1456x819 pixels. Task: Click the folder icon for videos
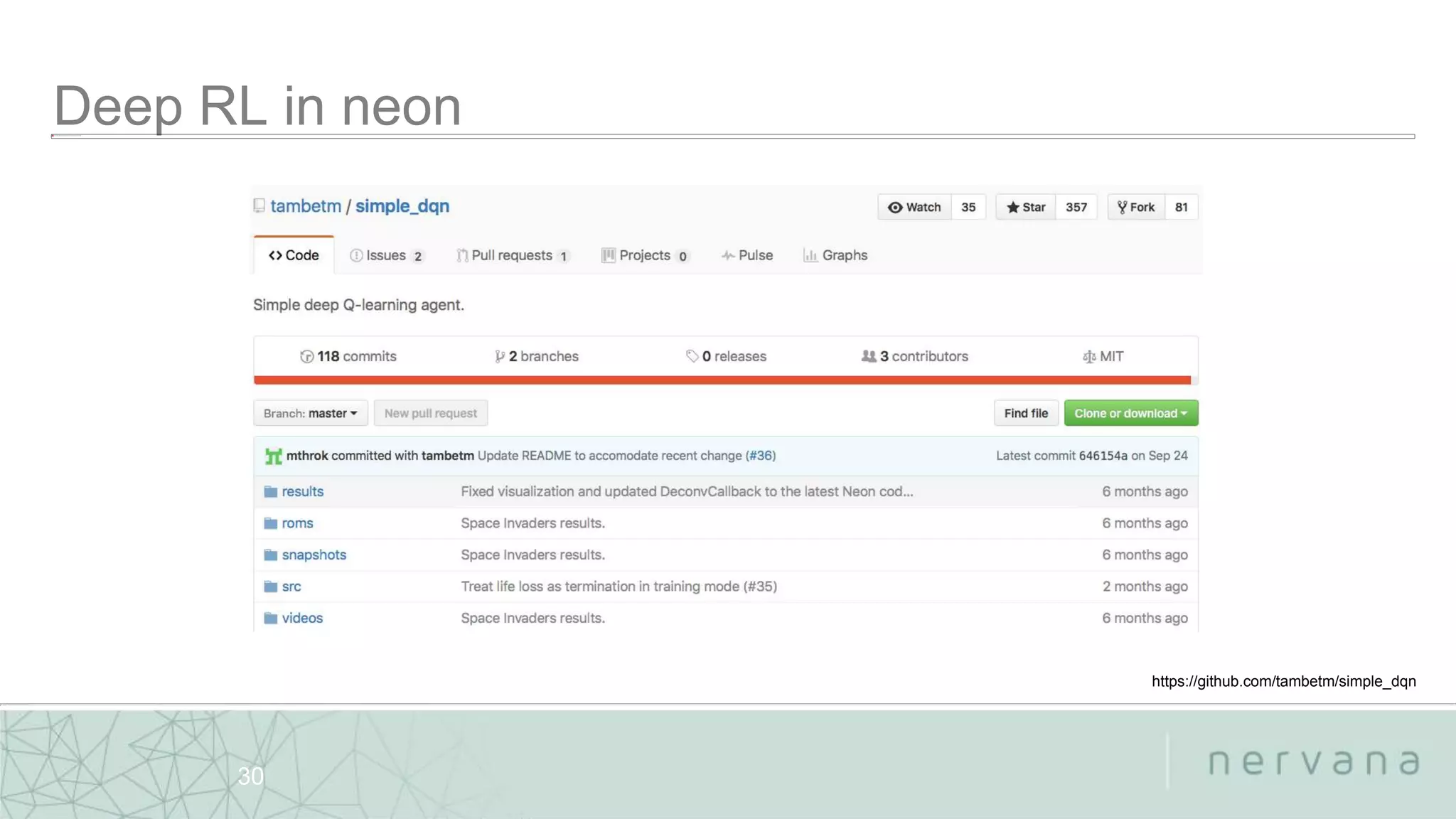click(270, 618)
